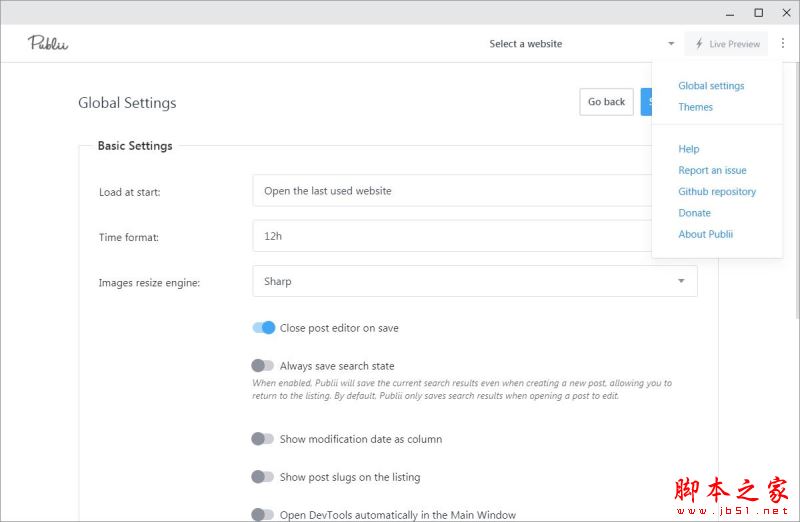Click the Time format label
The height and width of the screenshot is (522, 800).
pos(129,237)
